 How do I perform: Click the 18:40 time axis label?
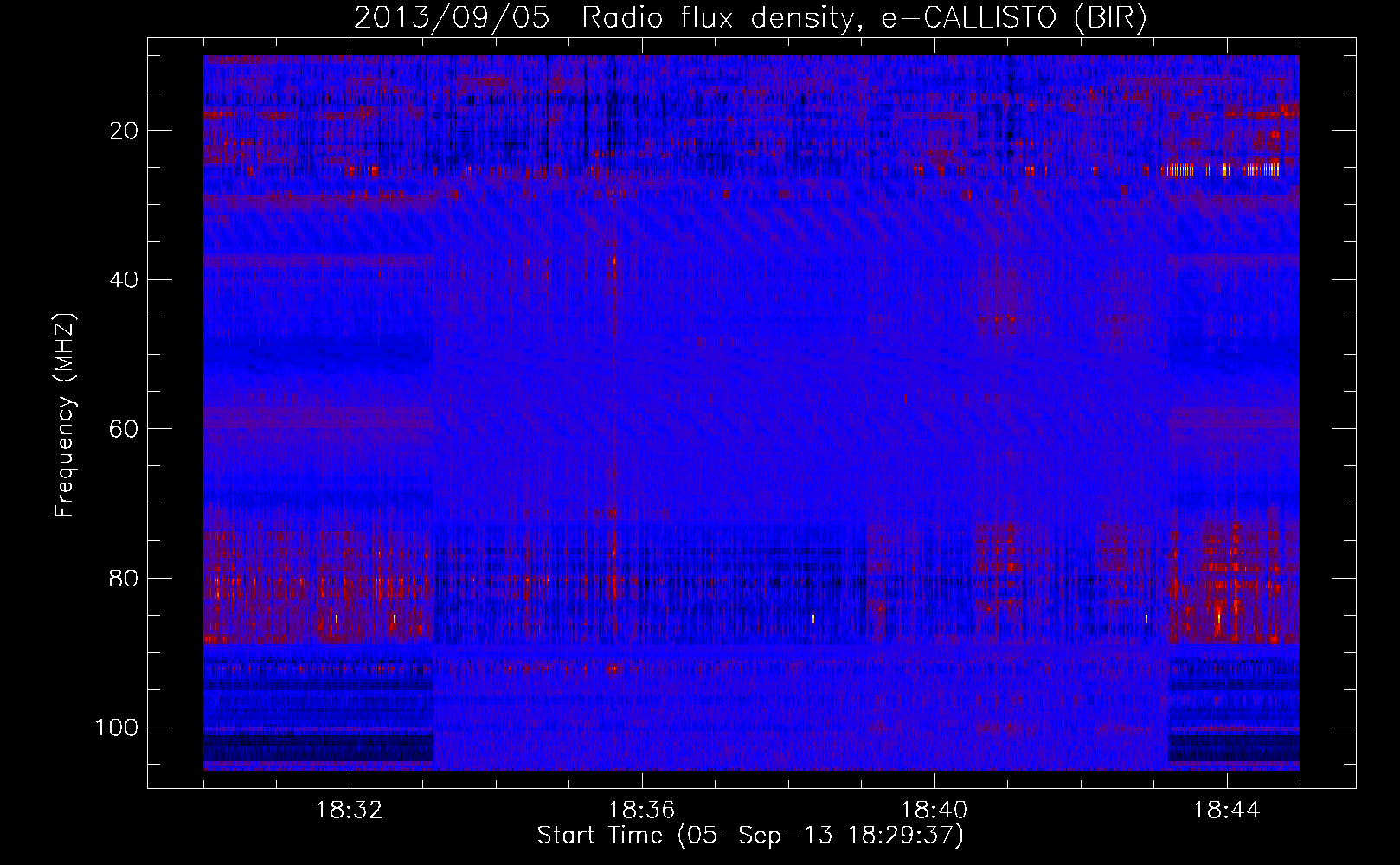[x=934, y=811]
